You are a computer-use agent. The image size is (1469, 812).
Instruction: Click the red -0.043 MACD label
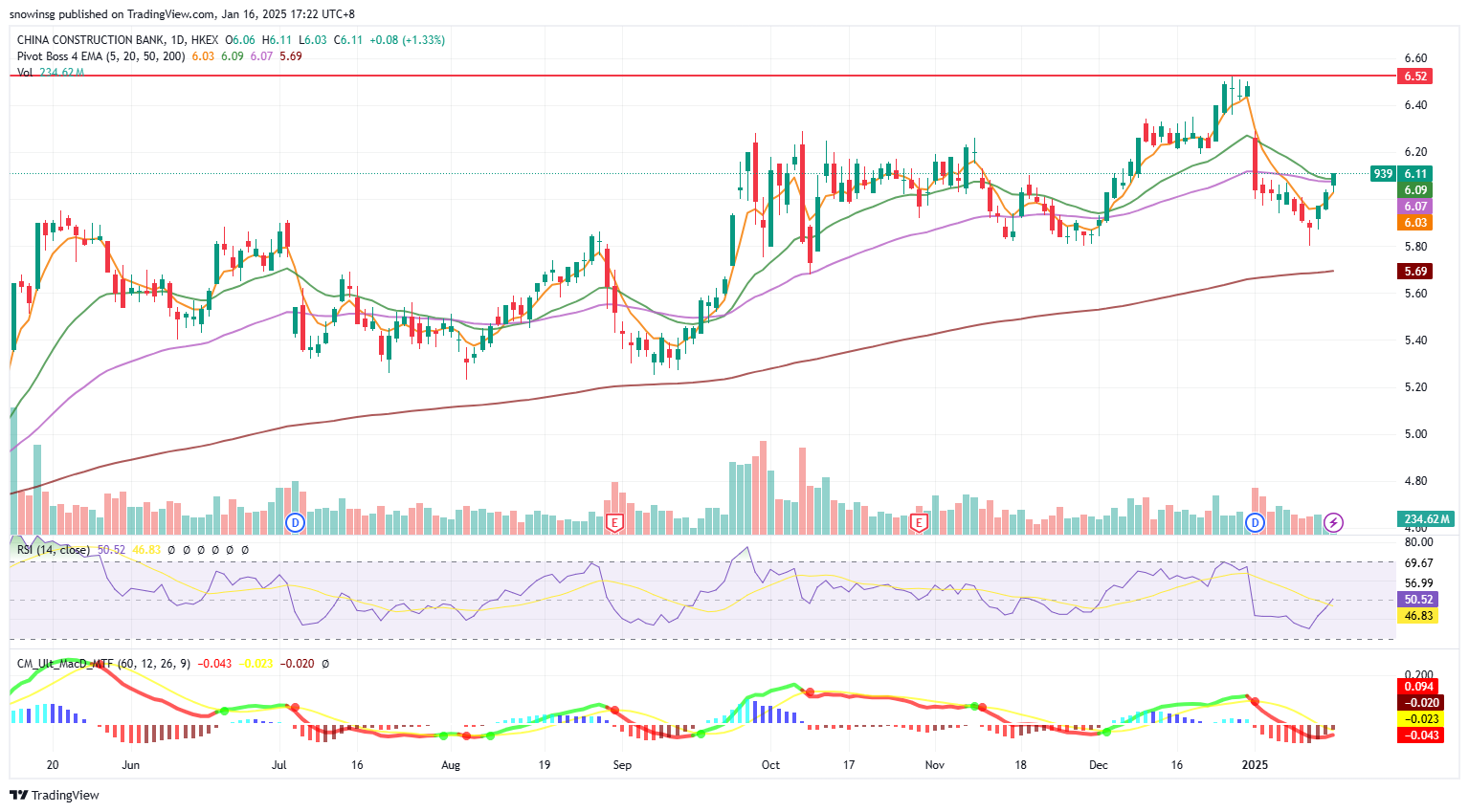pos(1420,735)
